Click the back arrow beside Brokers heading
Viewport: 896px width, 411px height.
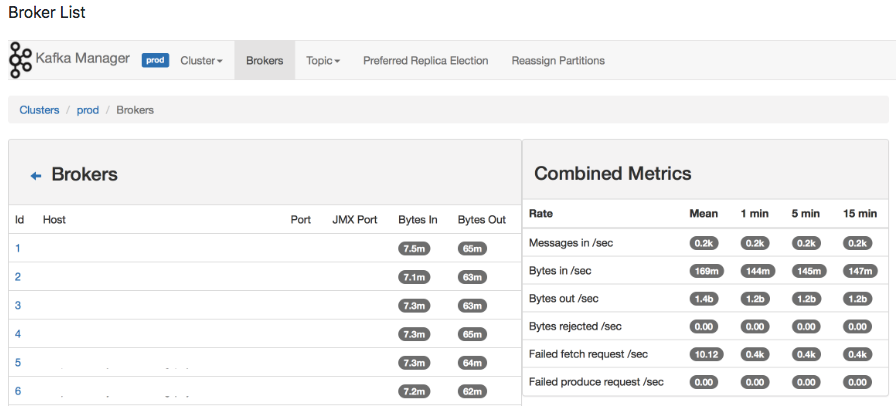(36, 175)
